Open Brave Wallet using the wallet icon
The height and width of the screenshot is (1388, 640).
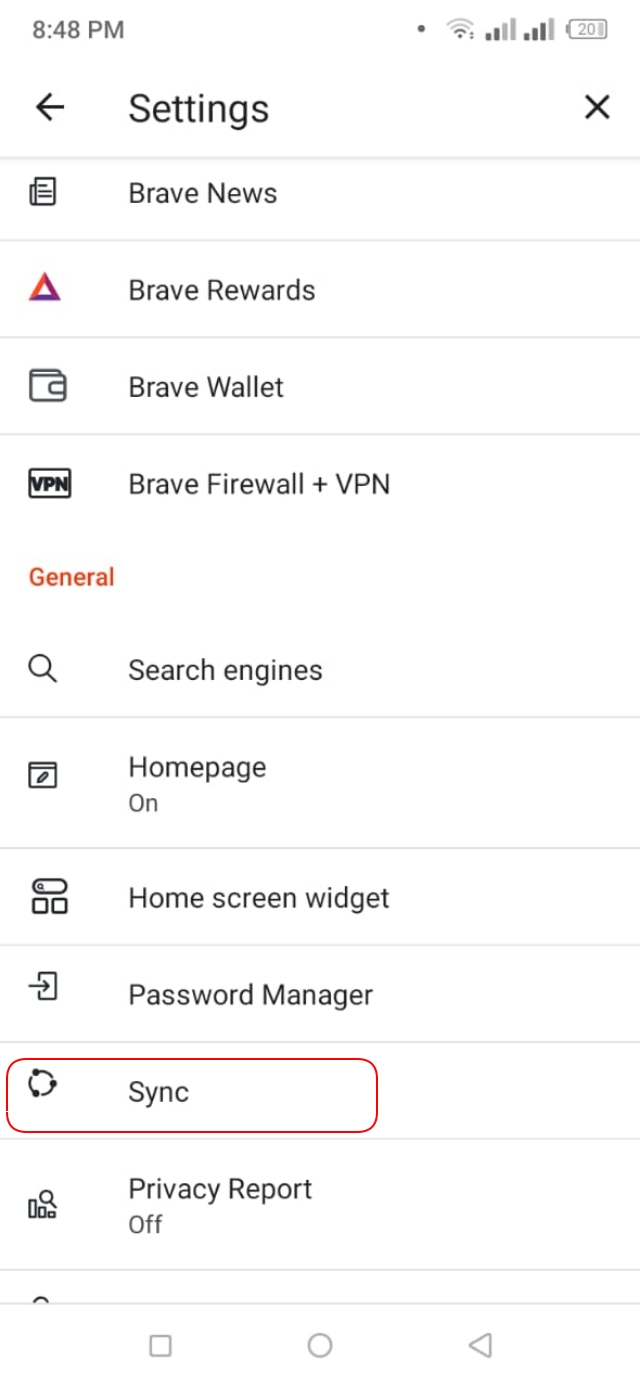click(x=42, y=387)
